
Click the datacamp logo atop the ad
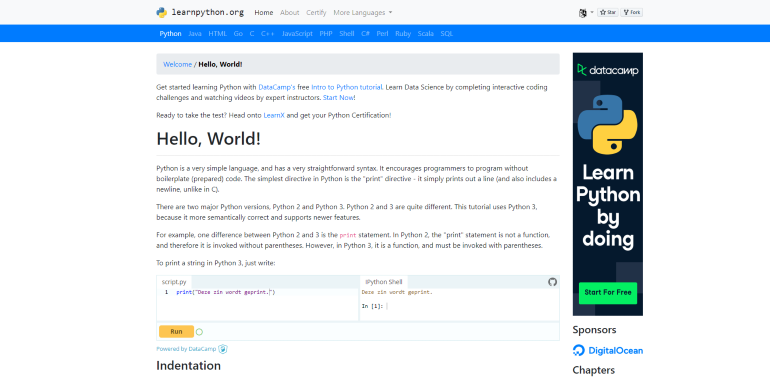coord(607,70)
